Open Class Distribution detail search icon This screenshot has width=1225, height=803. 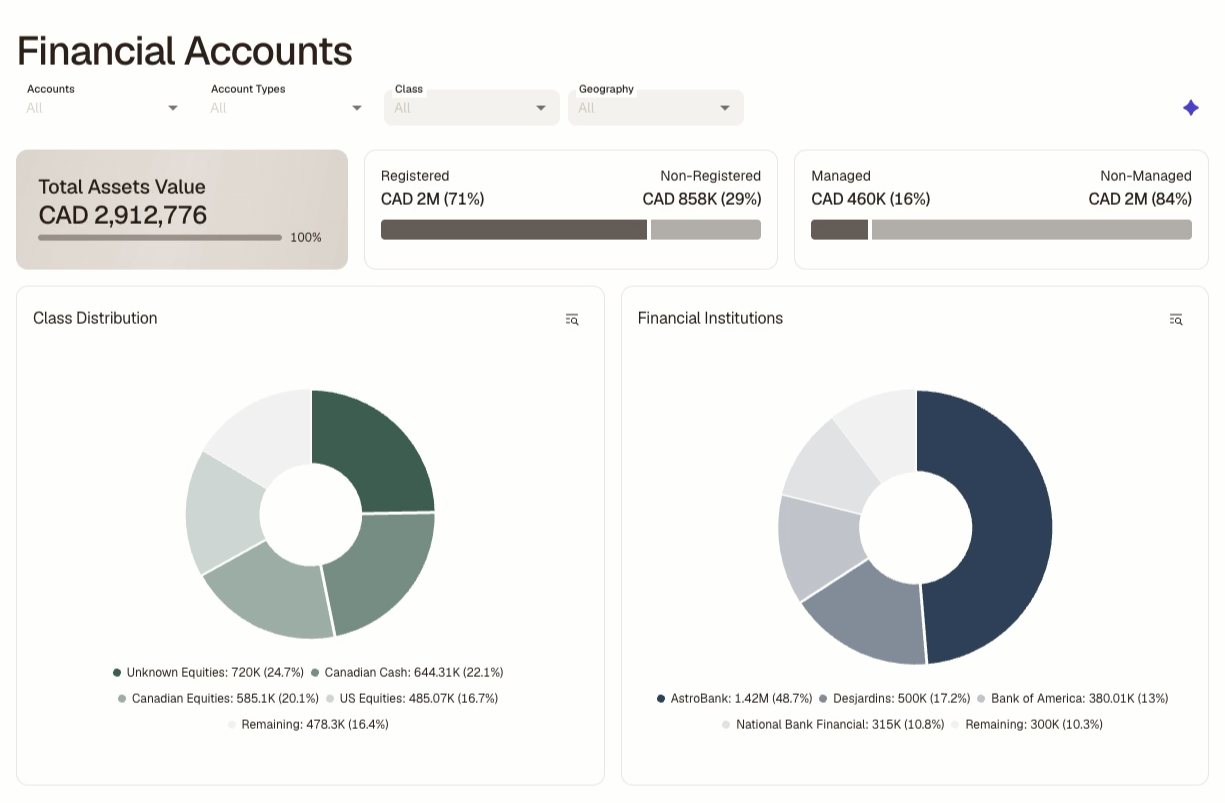click(x=572, y=319)
